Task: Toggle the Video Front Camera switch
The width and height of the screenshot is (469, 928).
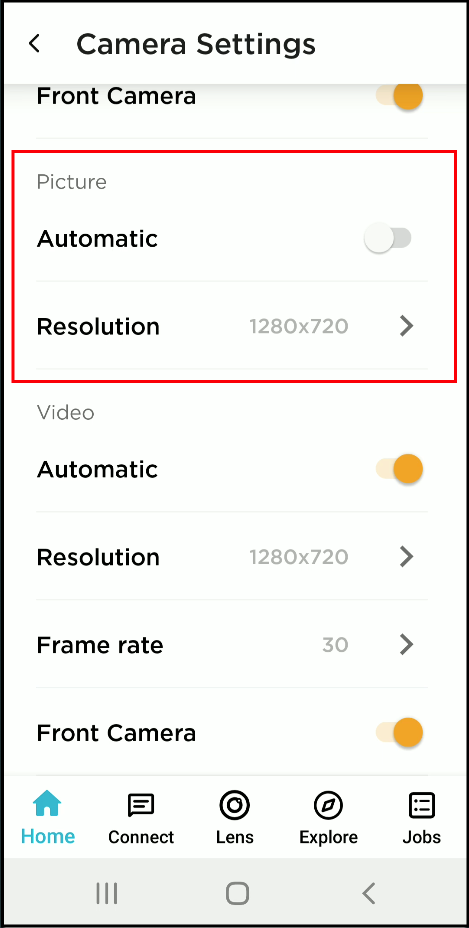Action: 399,733
